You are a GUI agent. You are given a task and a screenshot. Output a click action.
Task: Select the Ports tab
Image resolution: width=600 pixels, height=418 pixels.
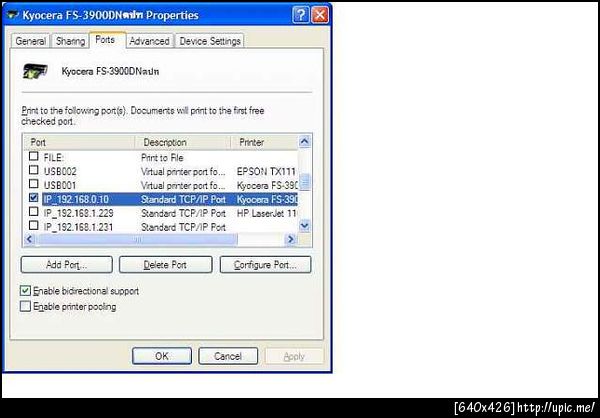(x=105, y=40)
